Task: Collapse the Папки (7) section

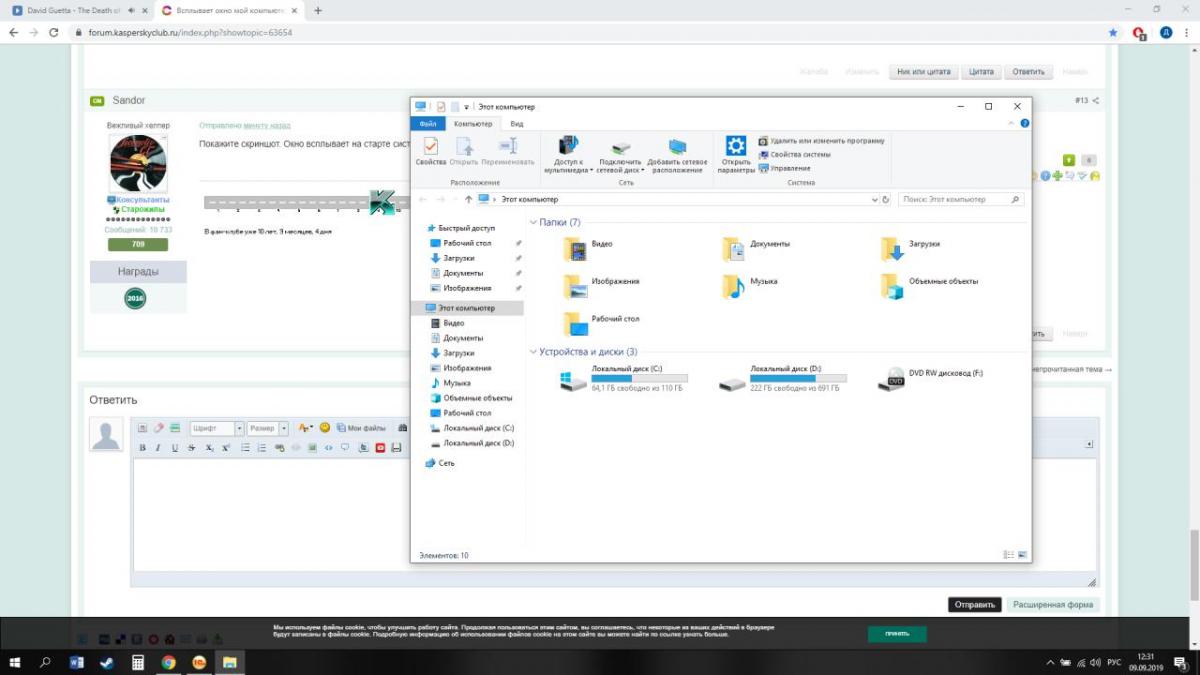Action: 533,222
